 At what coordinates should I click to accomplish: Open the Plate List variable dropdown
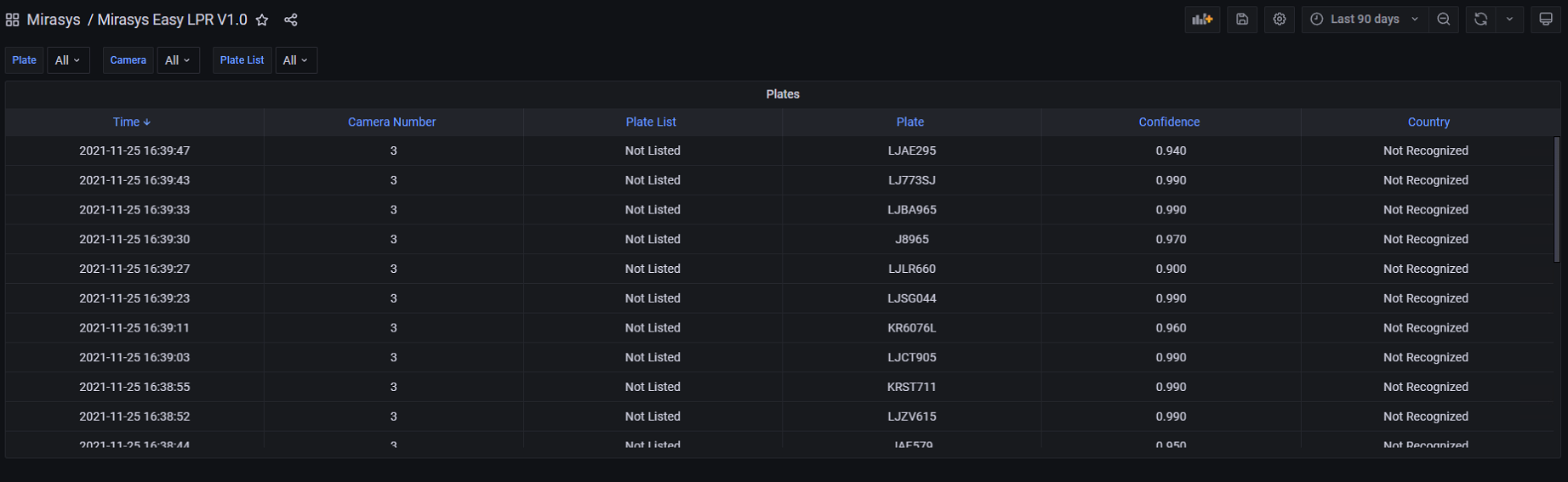[x=295, y=60]
